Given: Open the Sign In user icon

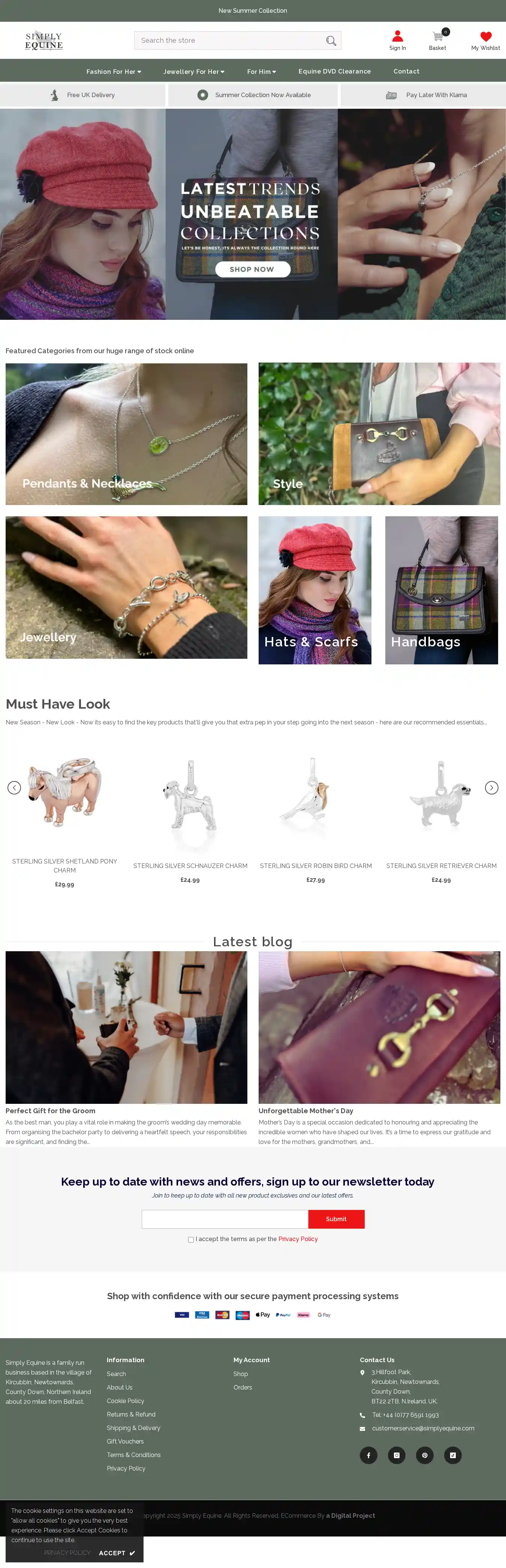Looking at the screenshot, I should 397,36.
